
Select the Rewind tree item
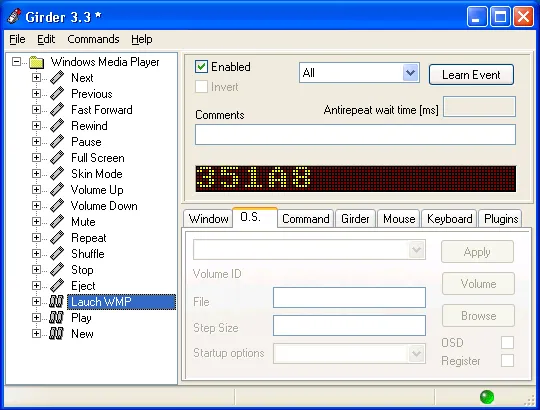click(x=89, y=126)
